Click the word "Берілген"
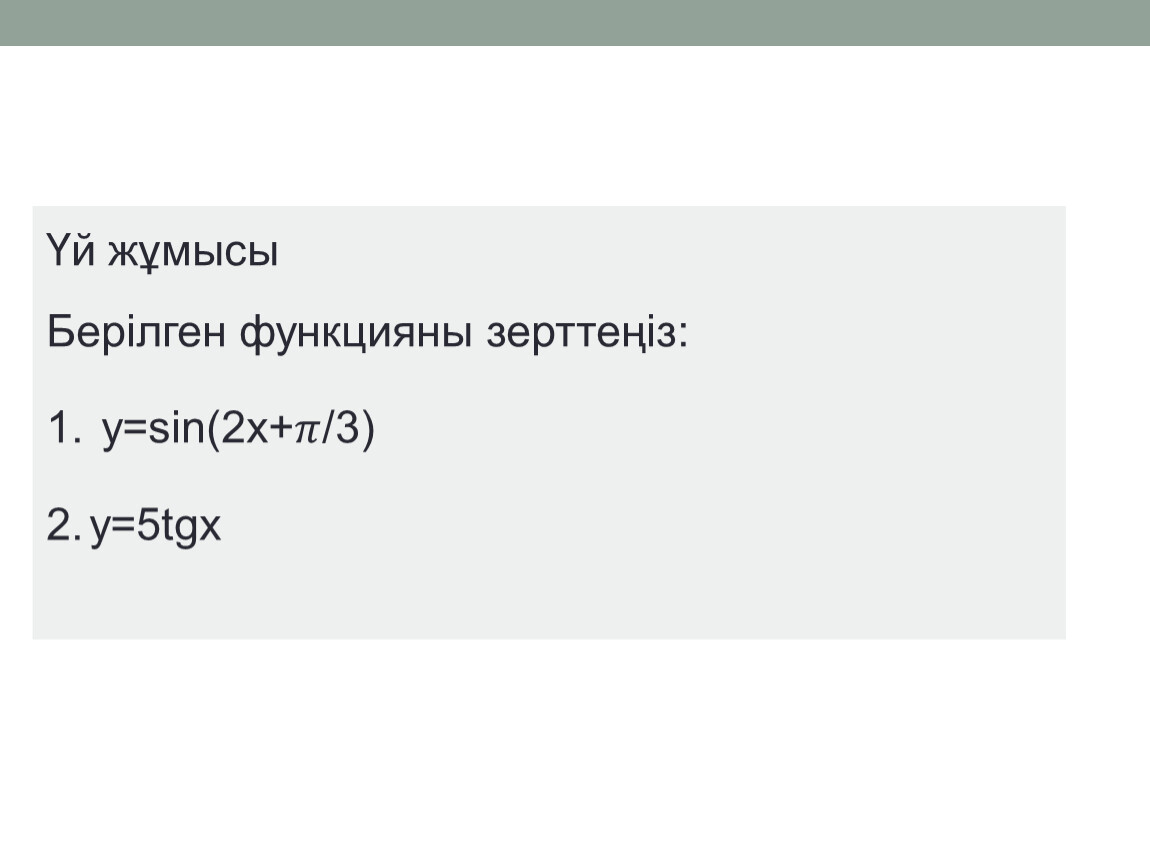This screenshot has height=864, width=1150. tap(136, 332)
